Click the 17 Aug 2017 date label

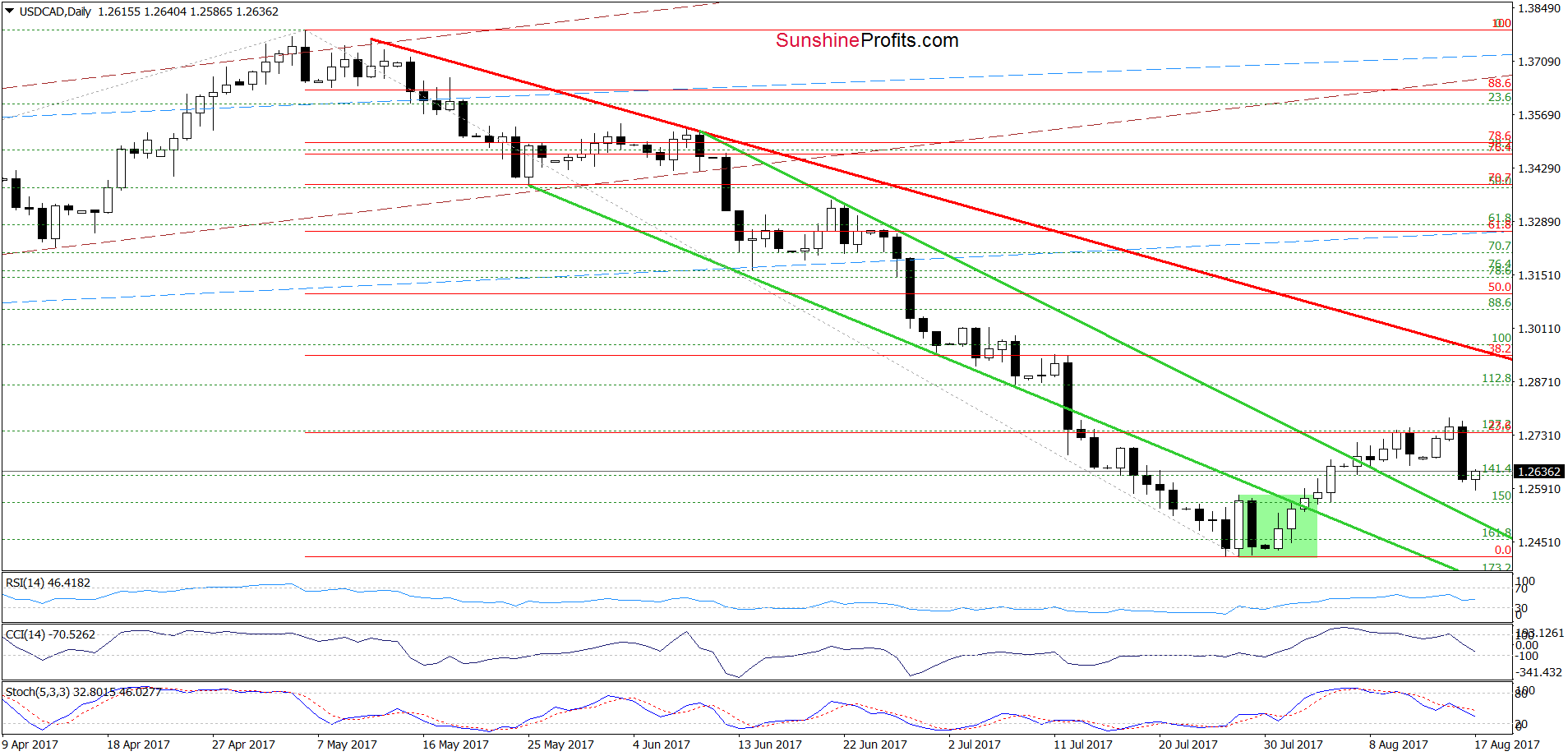tap(1507, 744)
